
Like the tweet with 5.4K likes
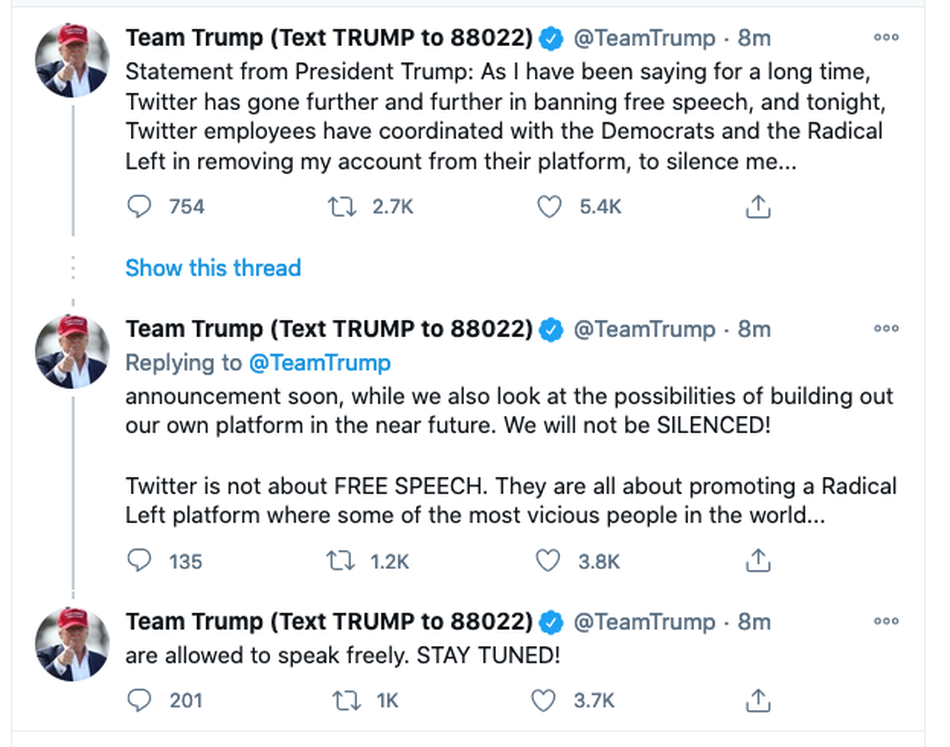point(550,207)
